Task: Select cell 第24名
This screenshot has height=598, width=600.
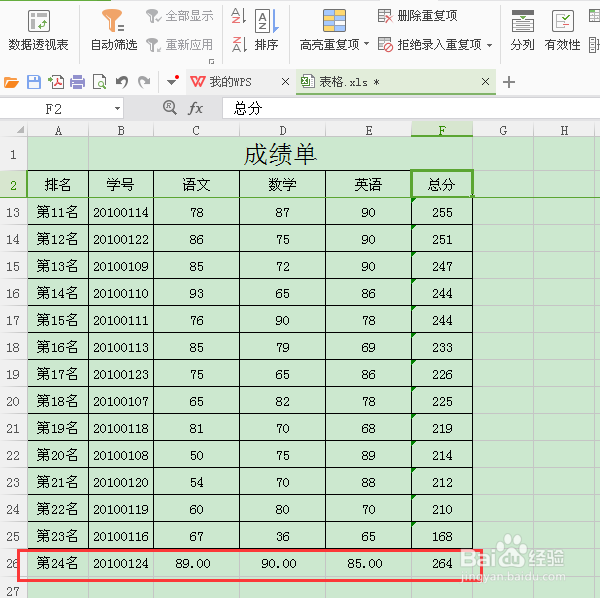Action: point(58,563)
